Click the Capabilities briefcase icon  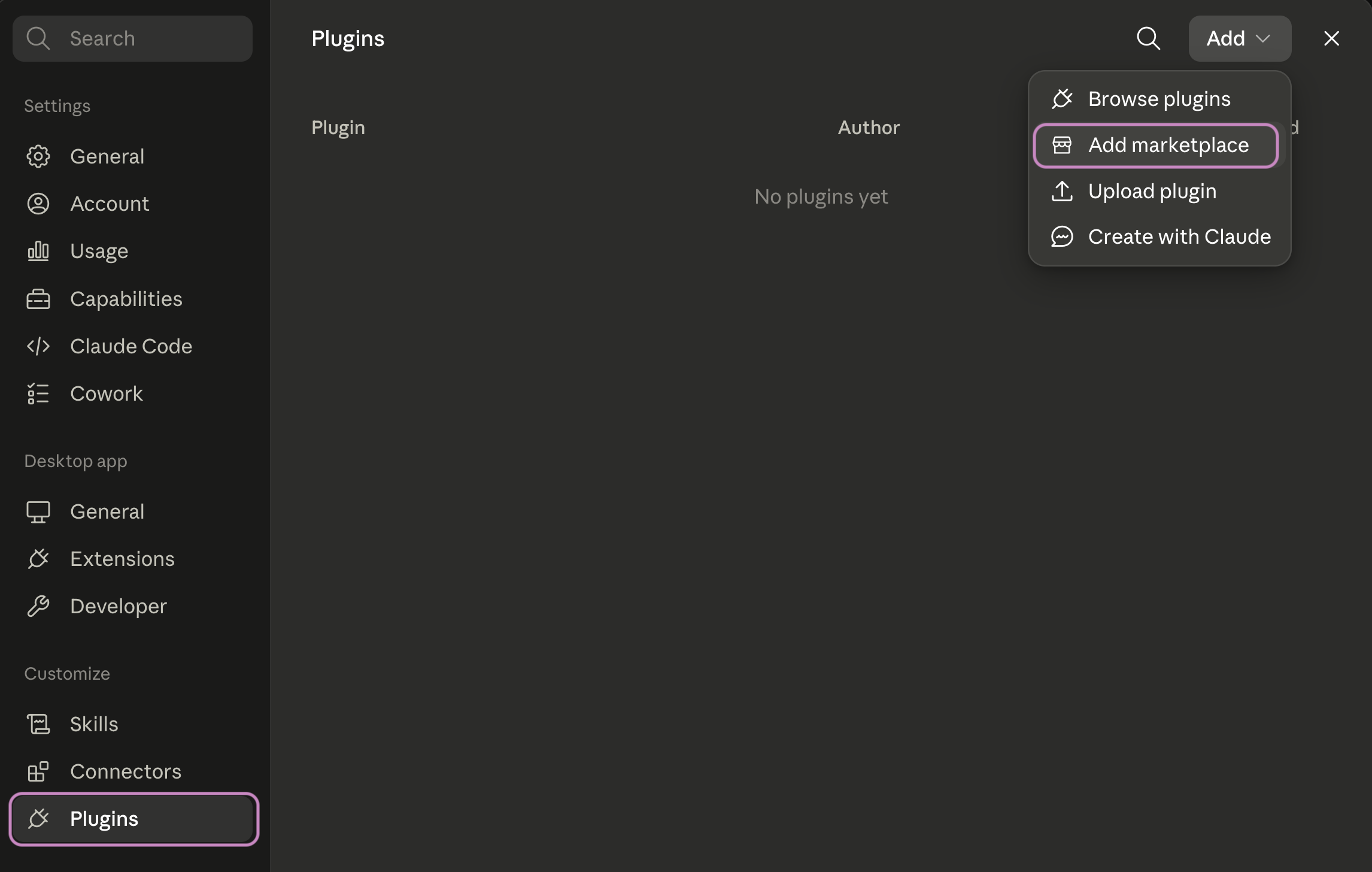[38, 299]
